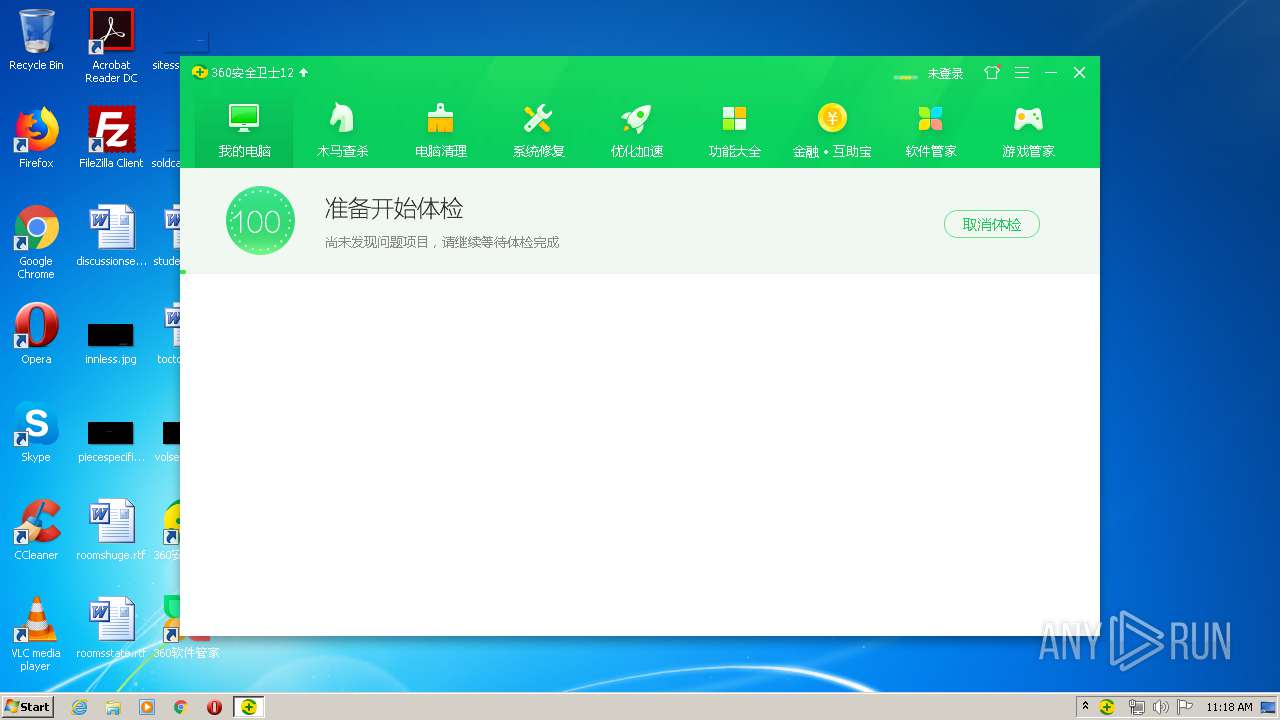Click the 360 tray icon
This screenshot has width=1280, height=720.
[1107, 707]
